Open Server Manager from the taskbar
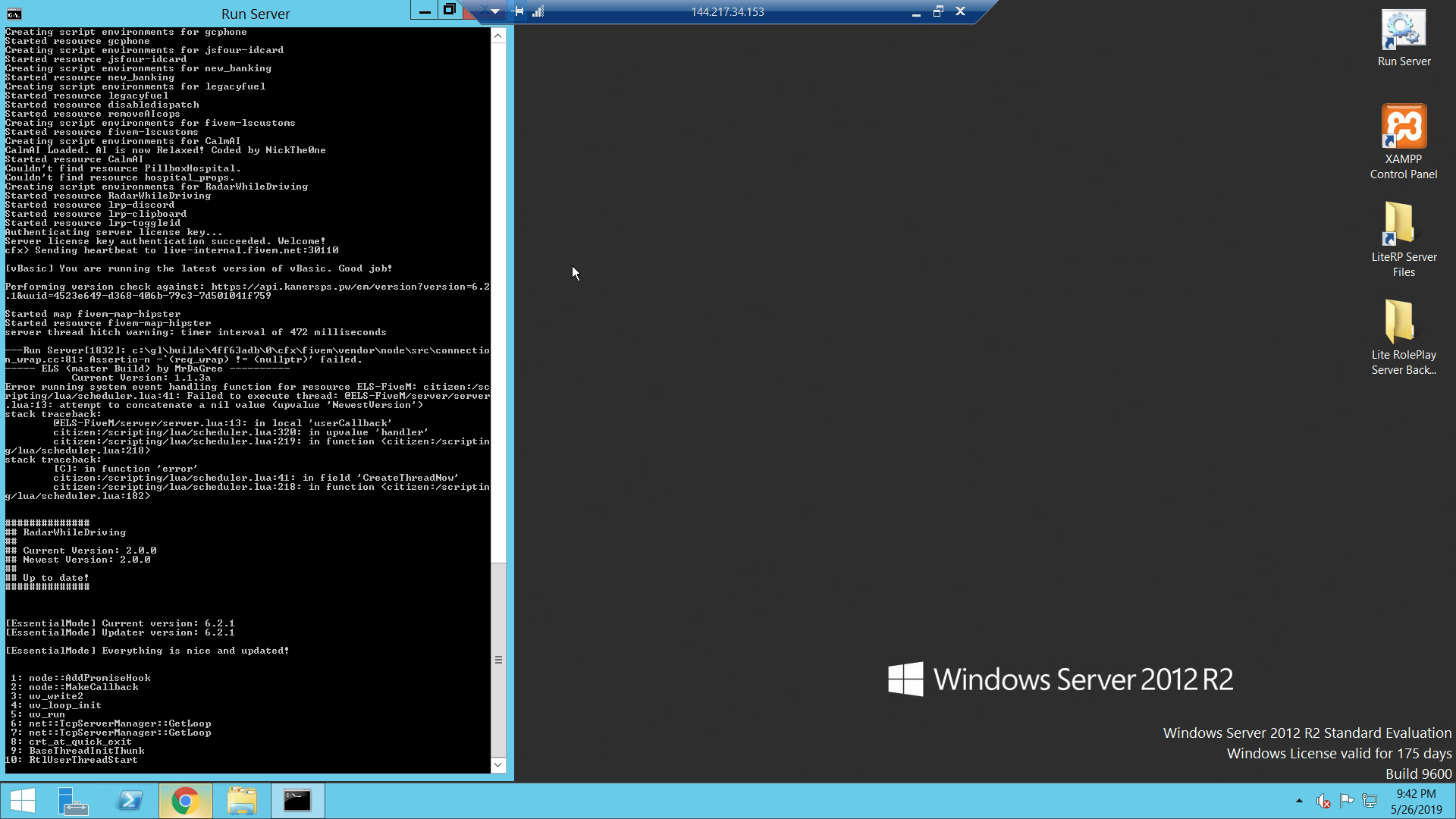This screenshot has width=1456, height=819. click(74, 801)
